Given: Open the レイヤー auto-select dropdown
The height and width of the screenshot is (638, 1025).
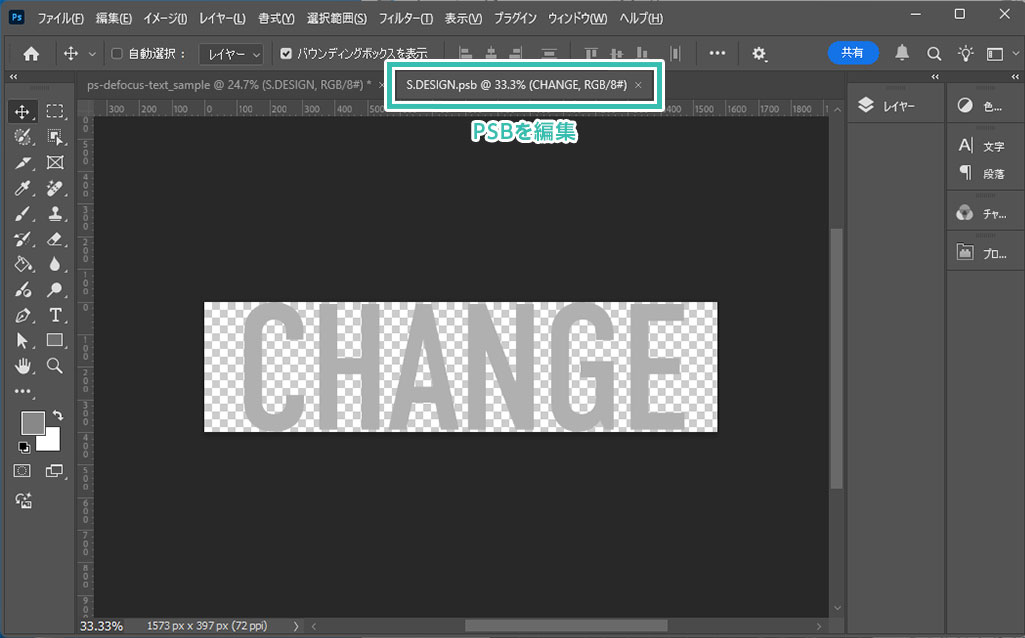Looking at the screenshot, I should click(x=231, y=54).
